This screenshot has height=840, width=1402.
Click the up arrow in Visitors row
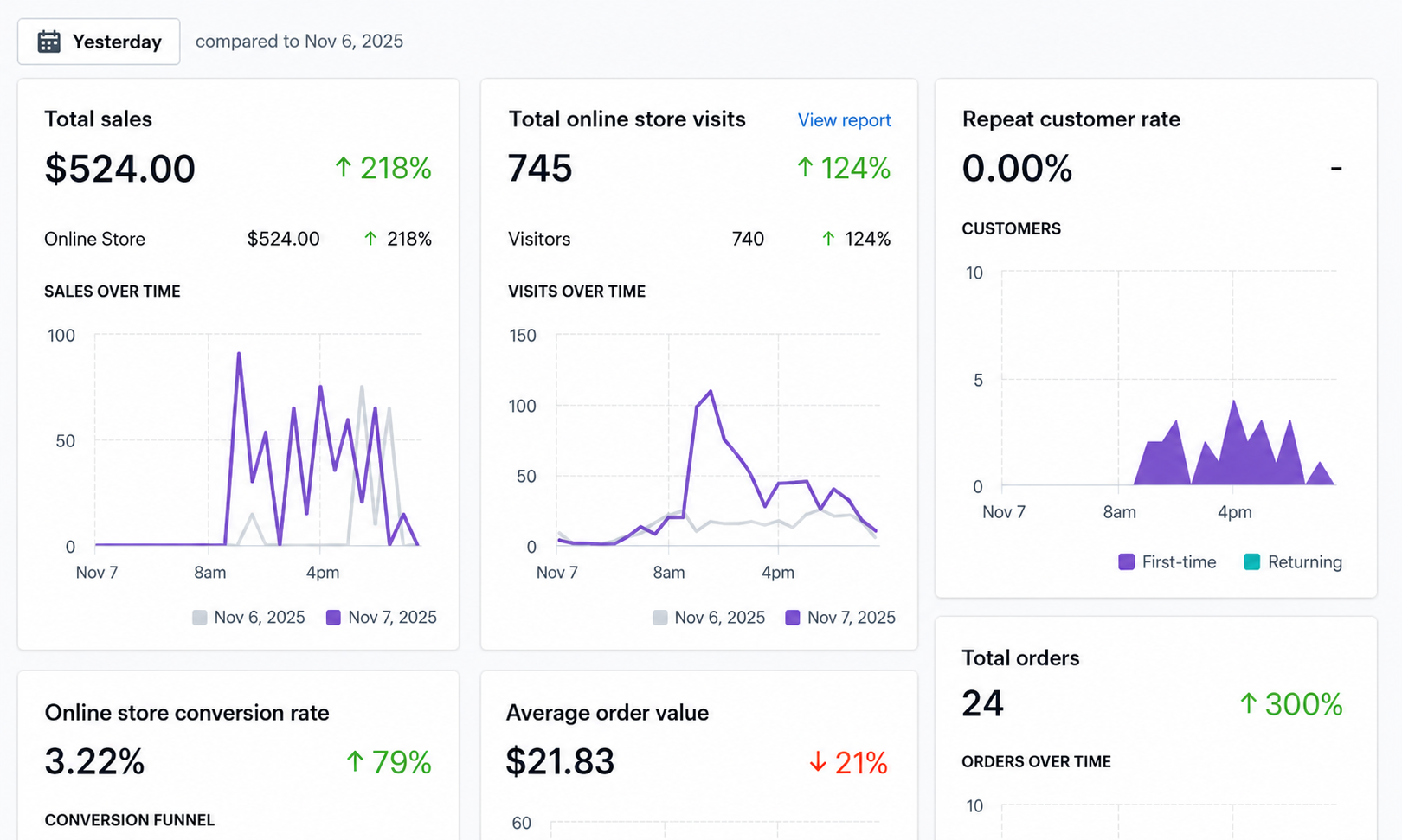click(x=828, y=238)
